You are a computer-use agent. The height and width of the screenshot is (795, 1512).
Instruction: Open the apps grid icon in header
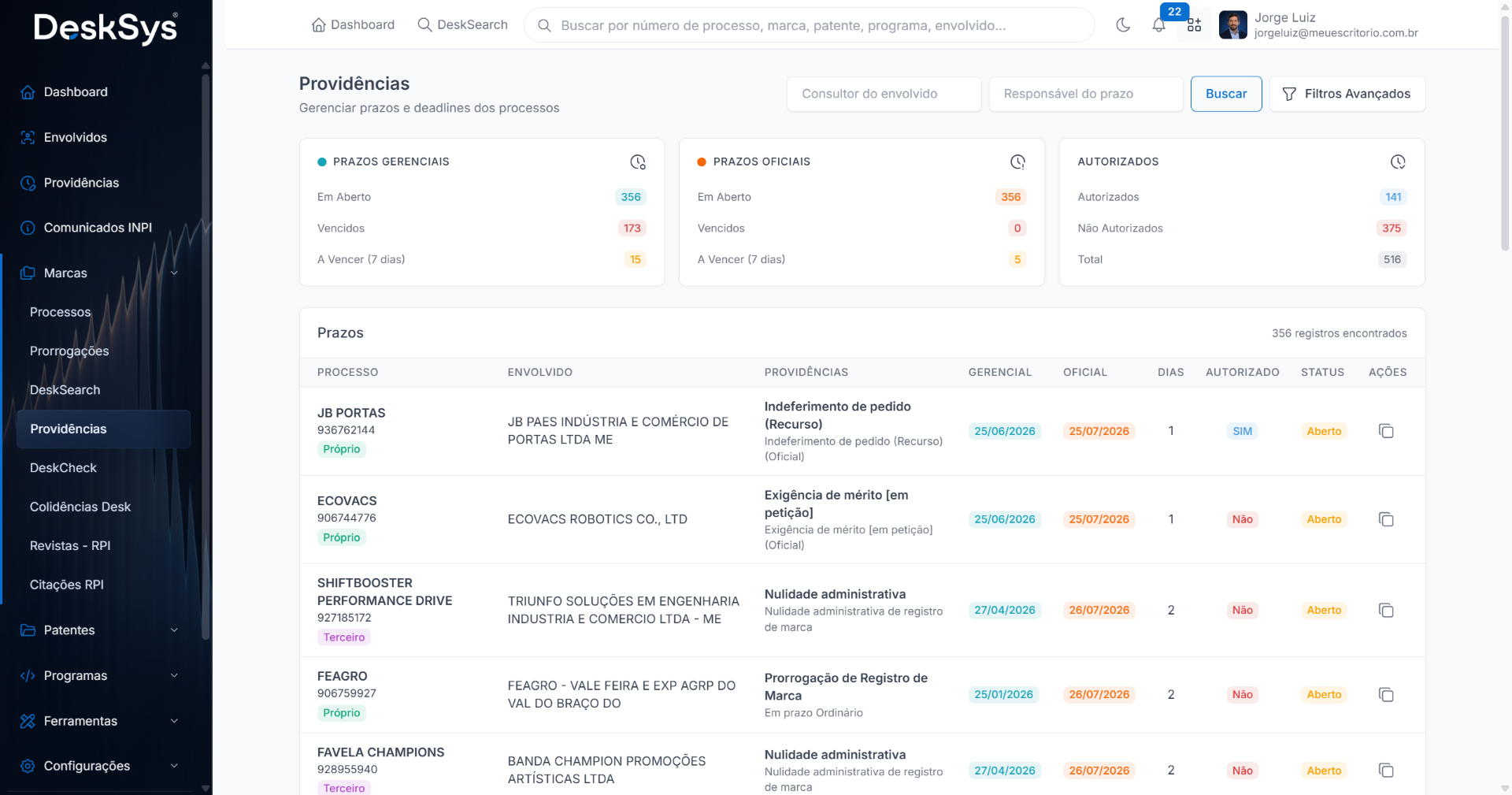(1194, 25)
